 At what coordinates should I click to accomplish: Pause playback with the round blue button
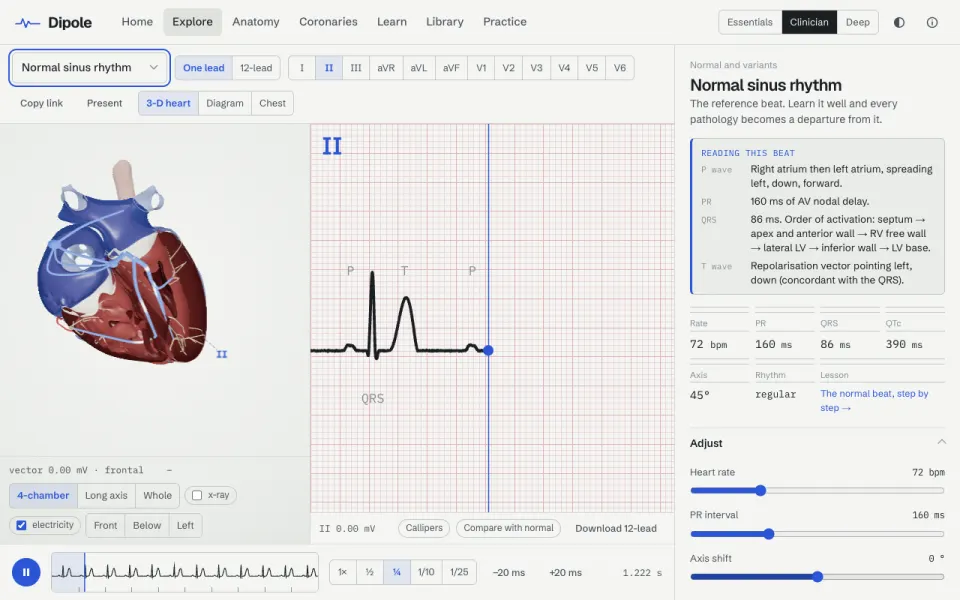[x=26, y=572]
